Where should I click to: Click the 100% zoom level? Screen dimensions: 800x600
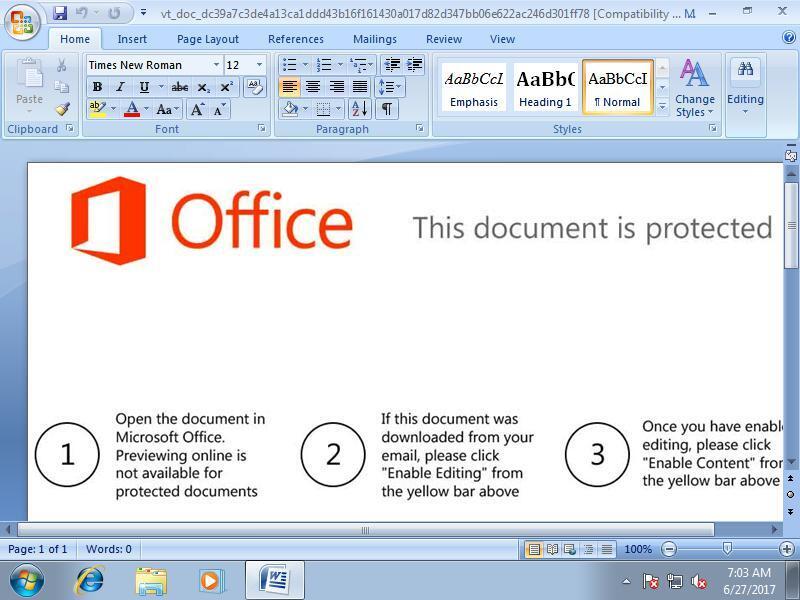(638, 549)
